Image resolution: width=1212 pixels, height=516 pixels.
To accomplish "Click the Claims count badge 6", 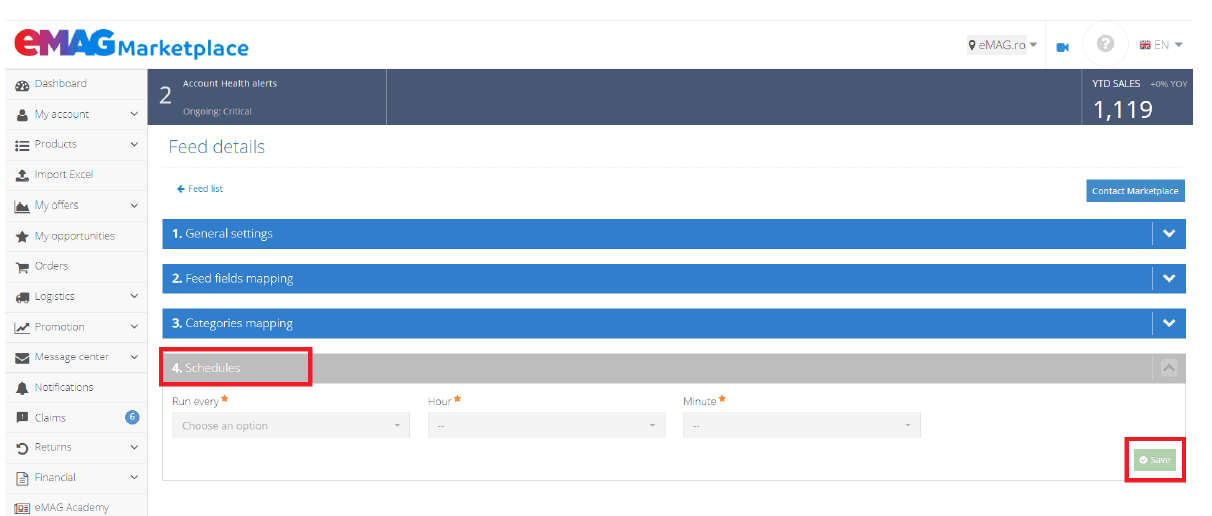I will tap(132, 417).
